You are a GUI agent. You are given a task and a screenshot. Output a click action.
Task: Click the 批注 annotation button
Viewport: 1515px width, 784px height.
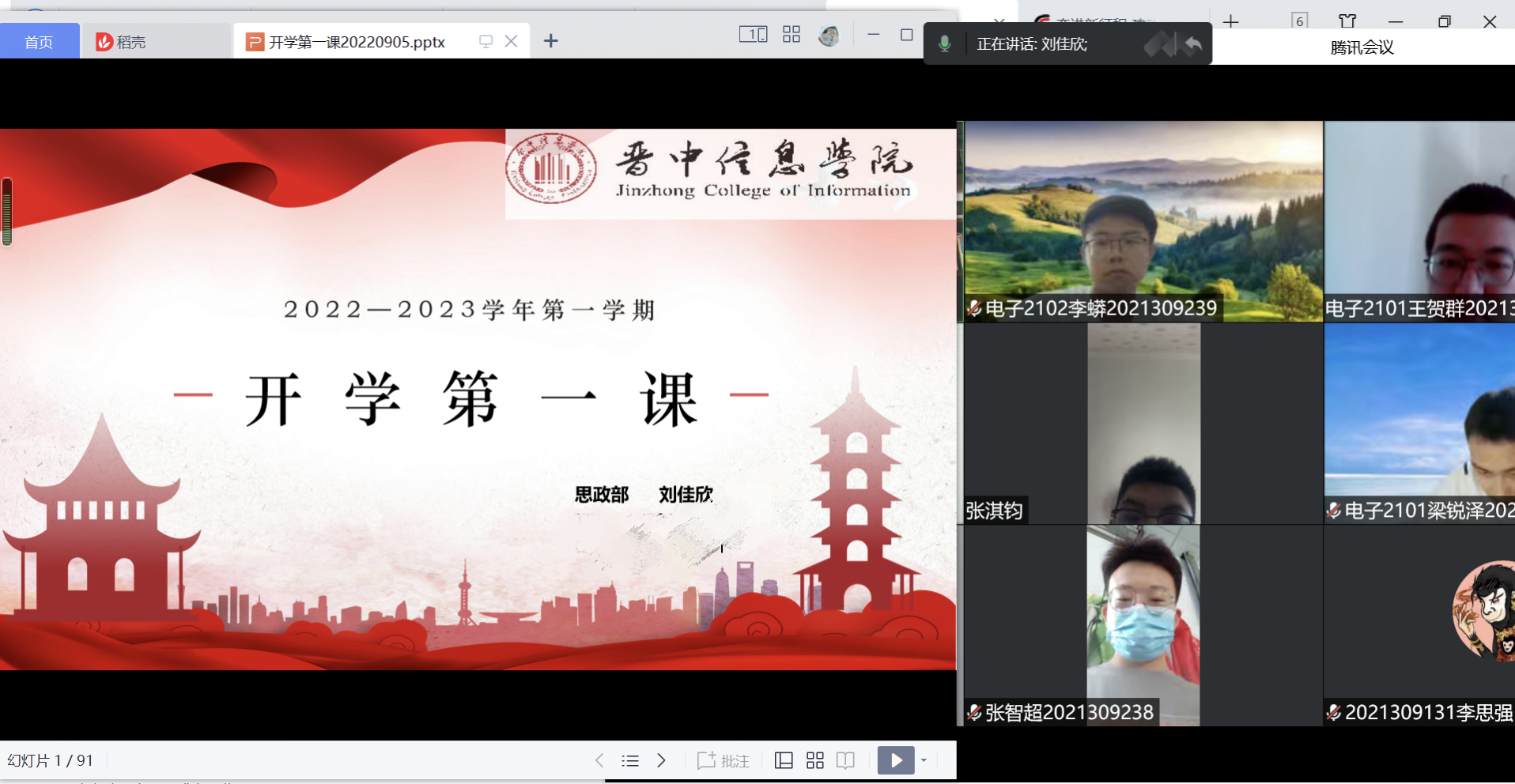pyautogui.click(x=723, y=760)
